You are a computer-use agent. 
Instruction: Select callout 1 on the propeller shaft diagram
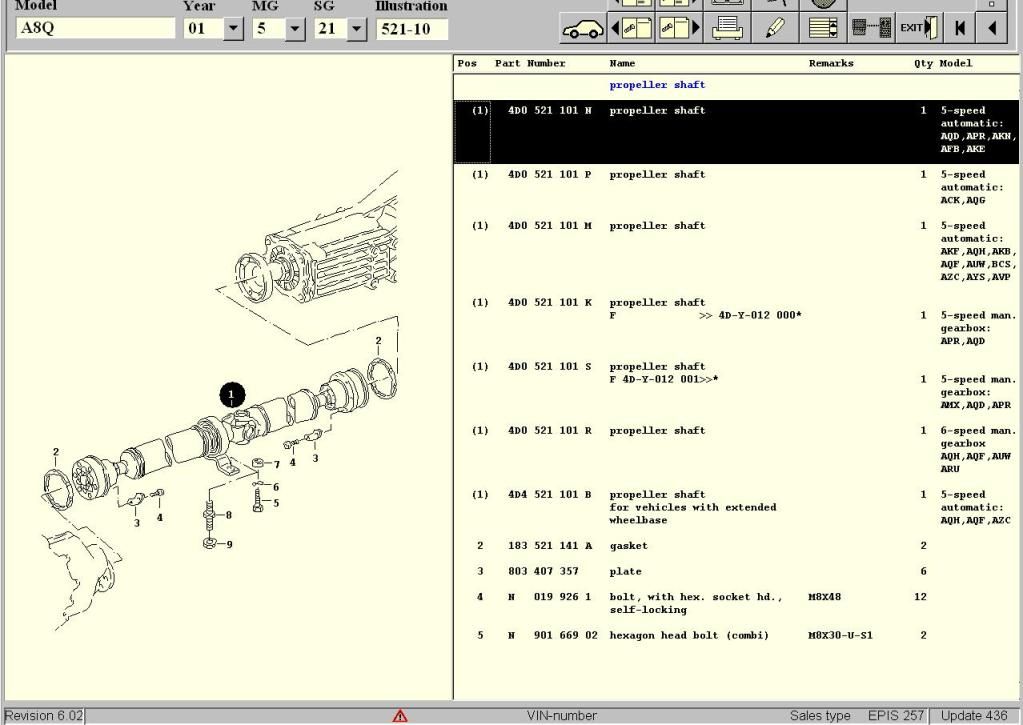(x=232, y=395)
